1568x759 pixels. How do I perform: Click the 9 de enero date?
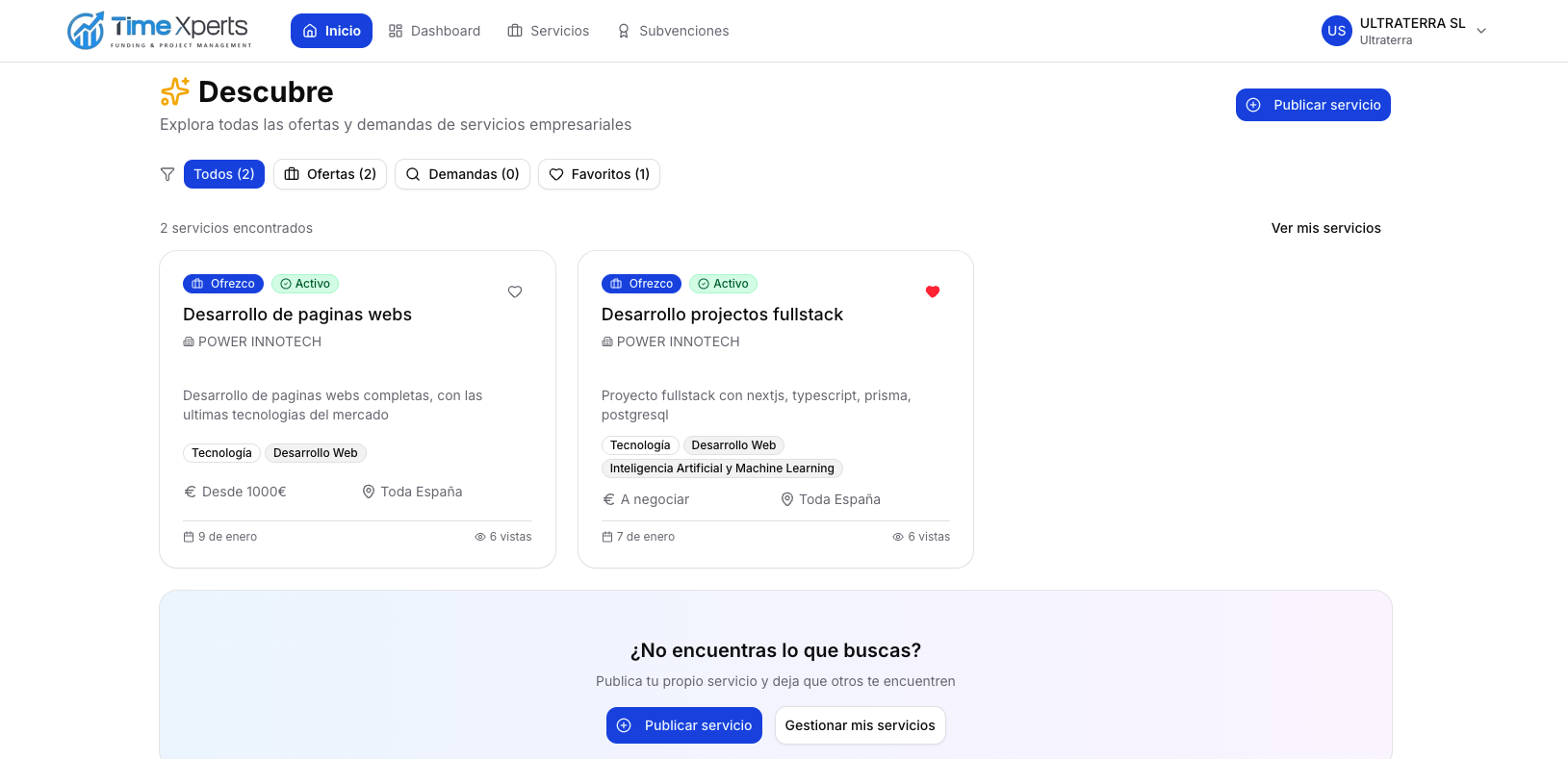[227, 537]
